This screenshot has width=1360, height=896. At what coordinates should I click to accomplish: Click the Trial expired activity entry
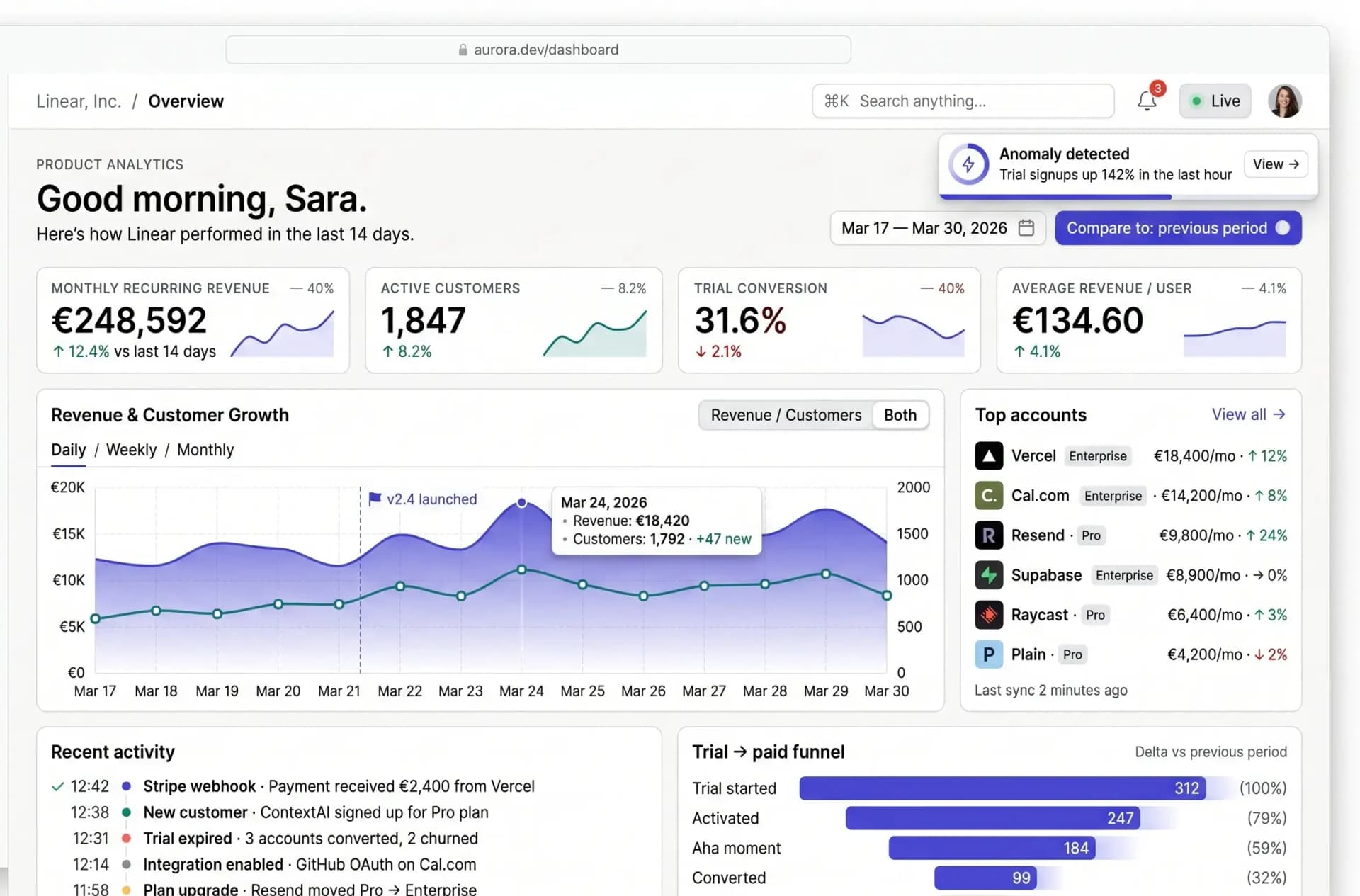click(x=311, y=839)
